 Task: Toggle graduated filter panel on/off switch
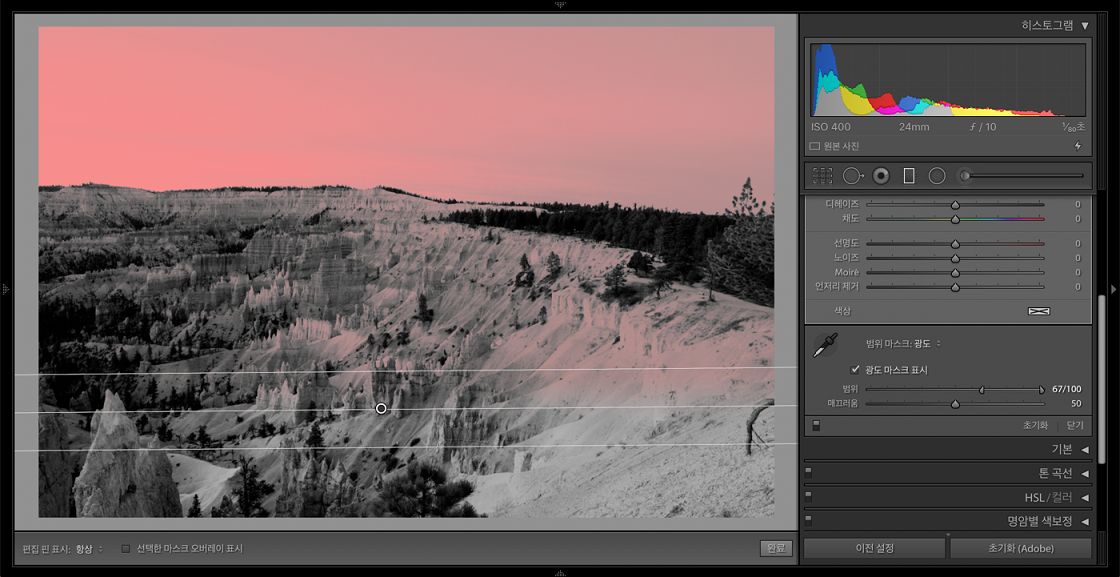click(x=816, y=426)
